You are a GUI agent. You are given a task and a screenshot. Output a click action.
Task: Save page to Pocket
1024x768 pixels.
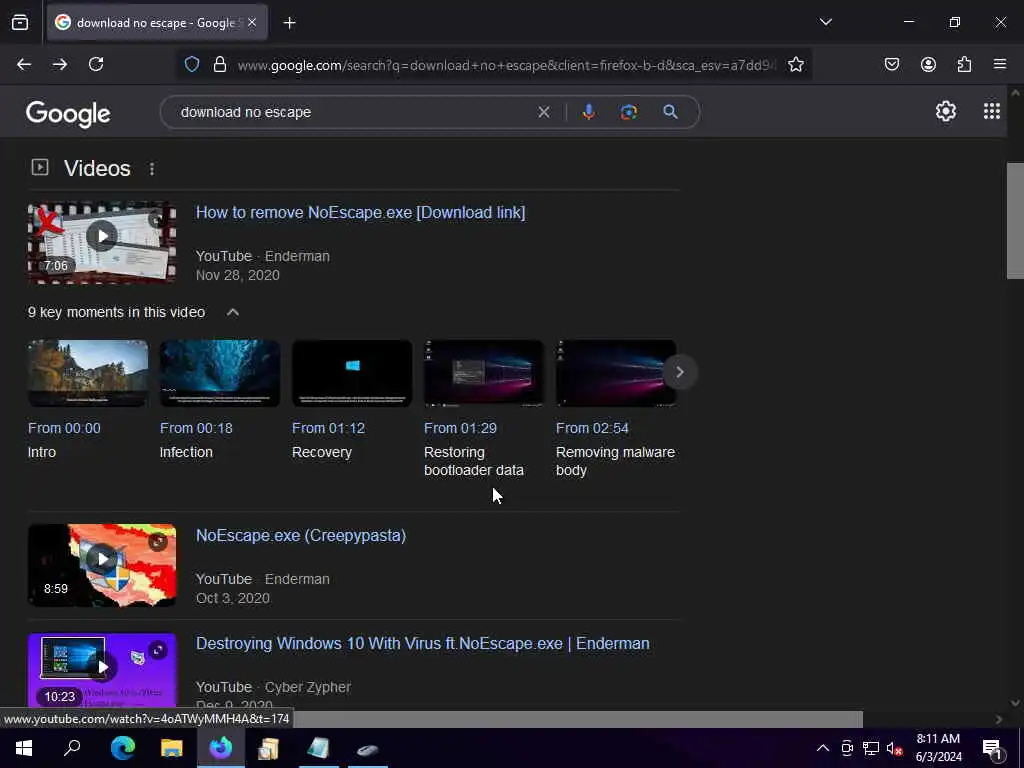tap(892, 64)
